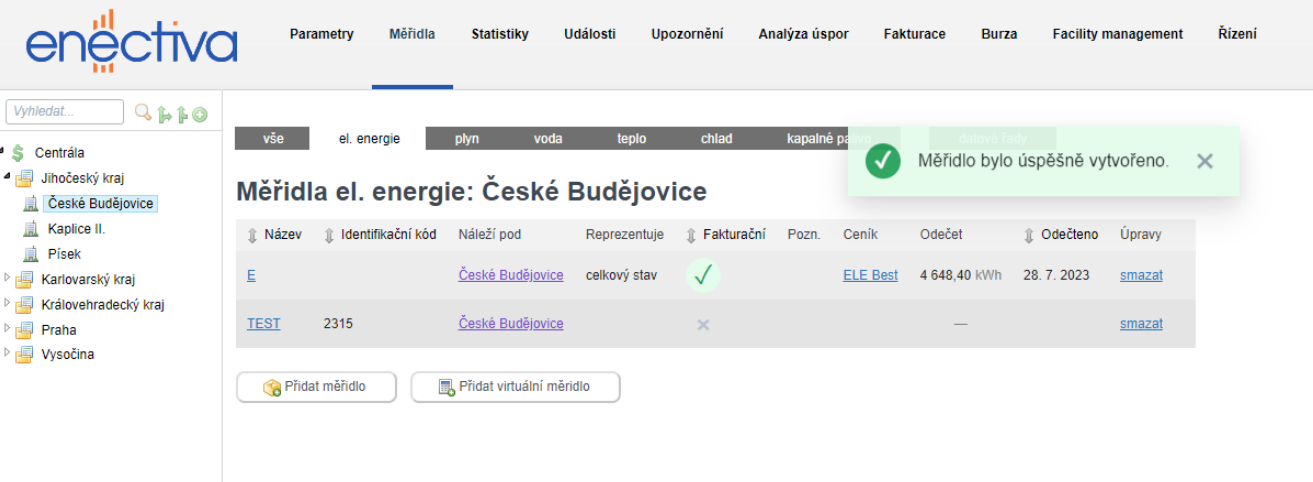Toggle the green Fakturační checkmark for meter E
Image resolution: width=1313 pixels, height=482 pixels.
[x=703, y=276]
